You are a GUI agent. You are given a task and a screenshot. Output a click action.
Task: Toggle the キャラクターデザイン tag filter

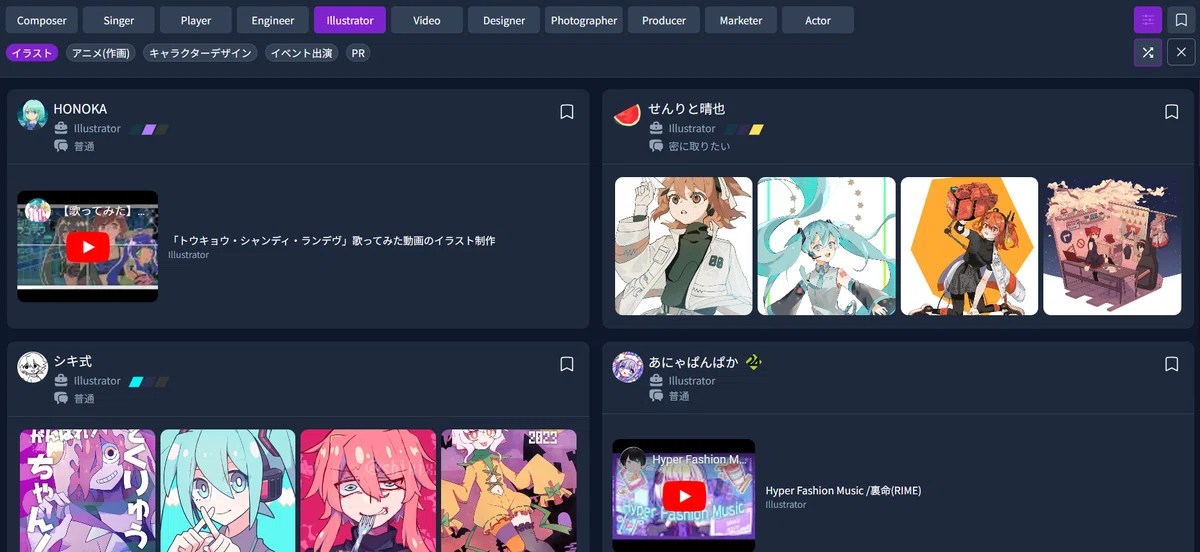pos(200,53)
